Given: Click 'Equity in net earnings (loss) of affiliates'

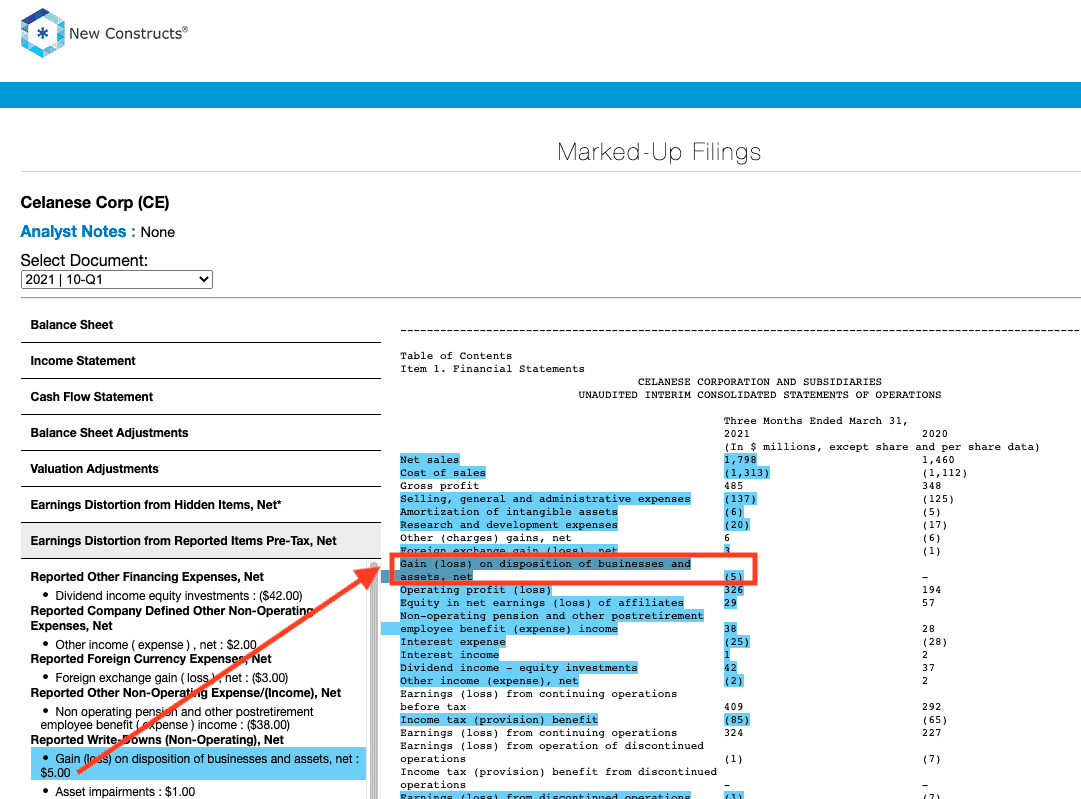Looking at the screenshot, I should 542,603.
